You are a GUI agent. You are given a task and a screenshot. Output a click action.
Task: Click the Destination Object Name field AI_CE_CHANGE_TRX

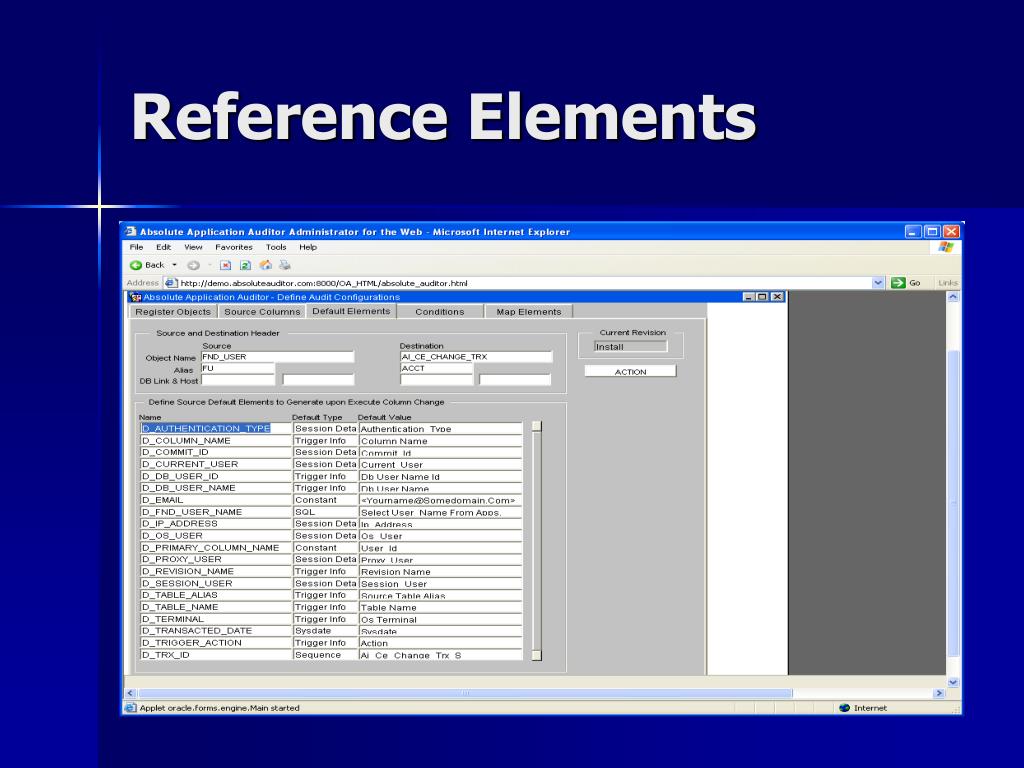pos(476,357)
